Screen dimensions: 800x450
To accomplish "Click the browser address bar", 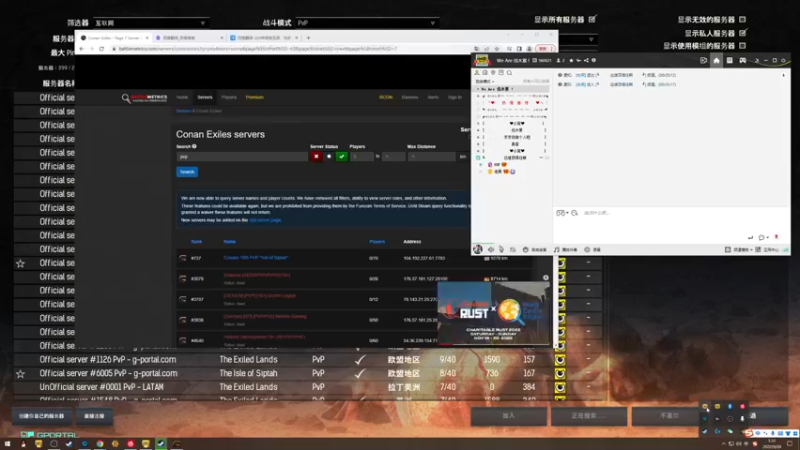I will tap(291, 48).
